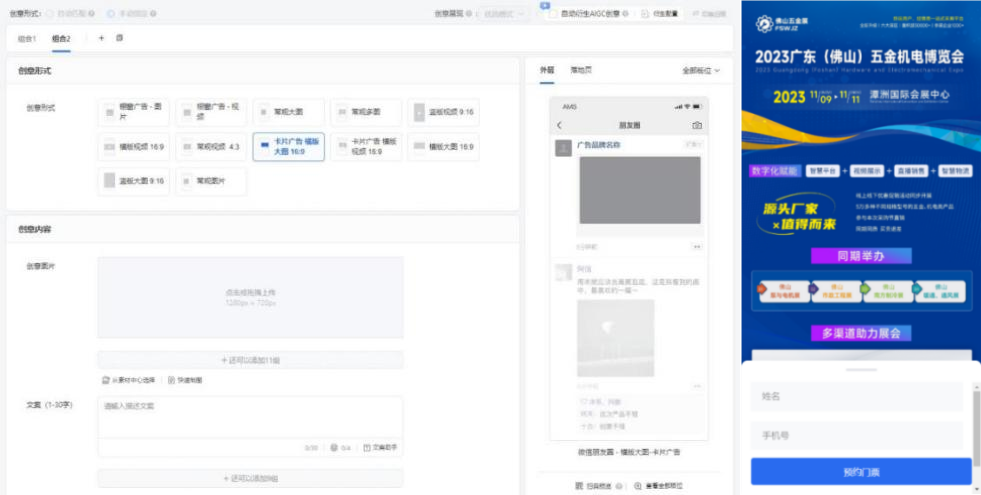Switch to the 外层 preview tab

[x=547, y=70]
